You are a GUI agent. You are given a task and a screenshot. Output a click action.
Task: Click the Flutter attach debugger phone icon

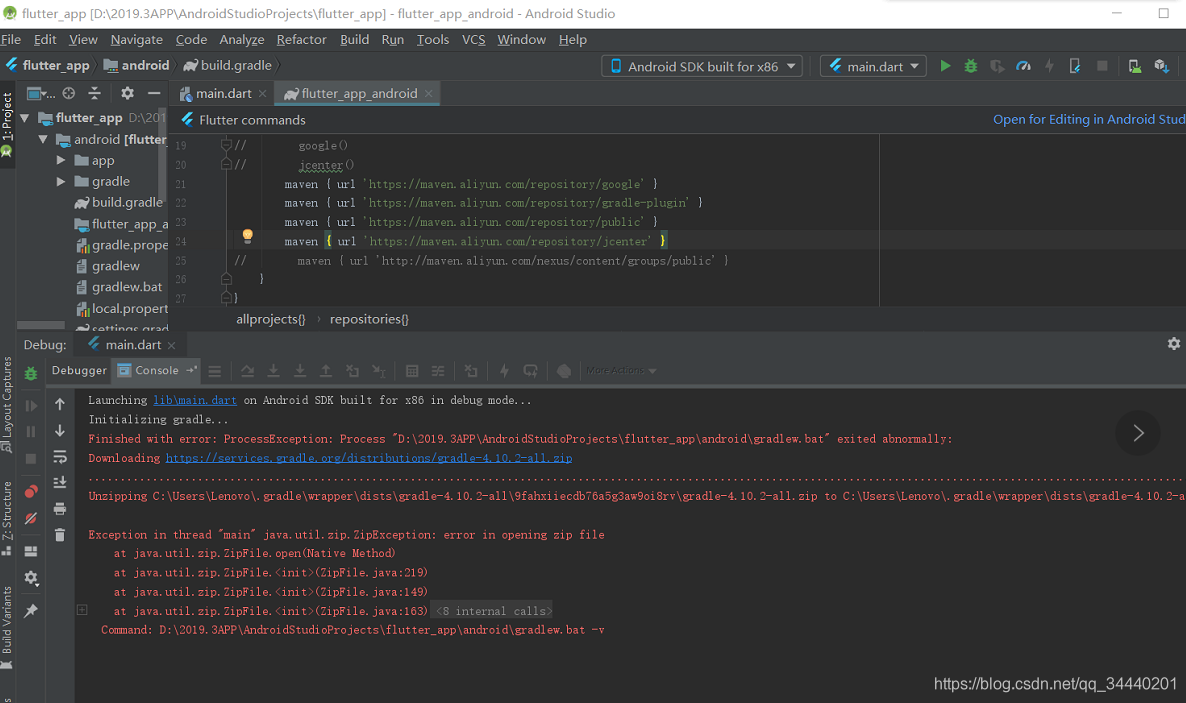pyautogui.click(x=1075, y=66)
